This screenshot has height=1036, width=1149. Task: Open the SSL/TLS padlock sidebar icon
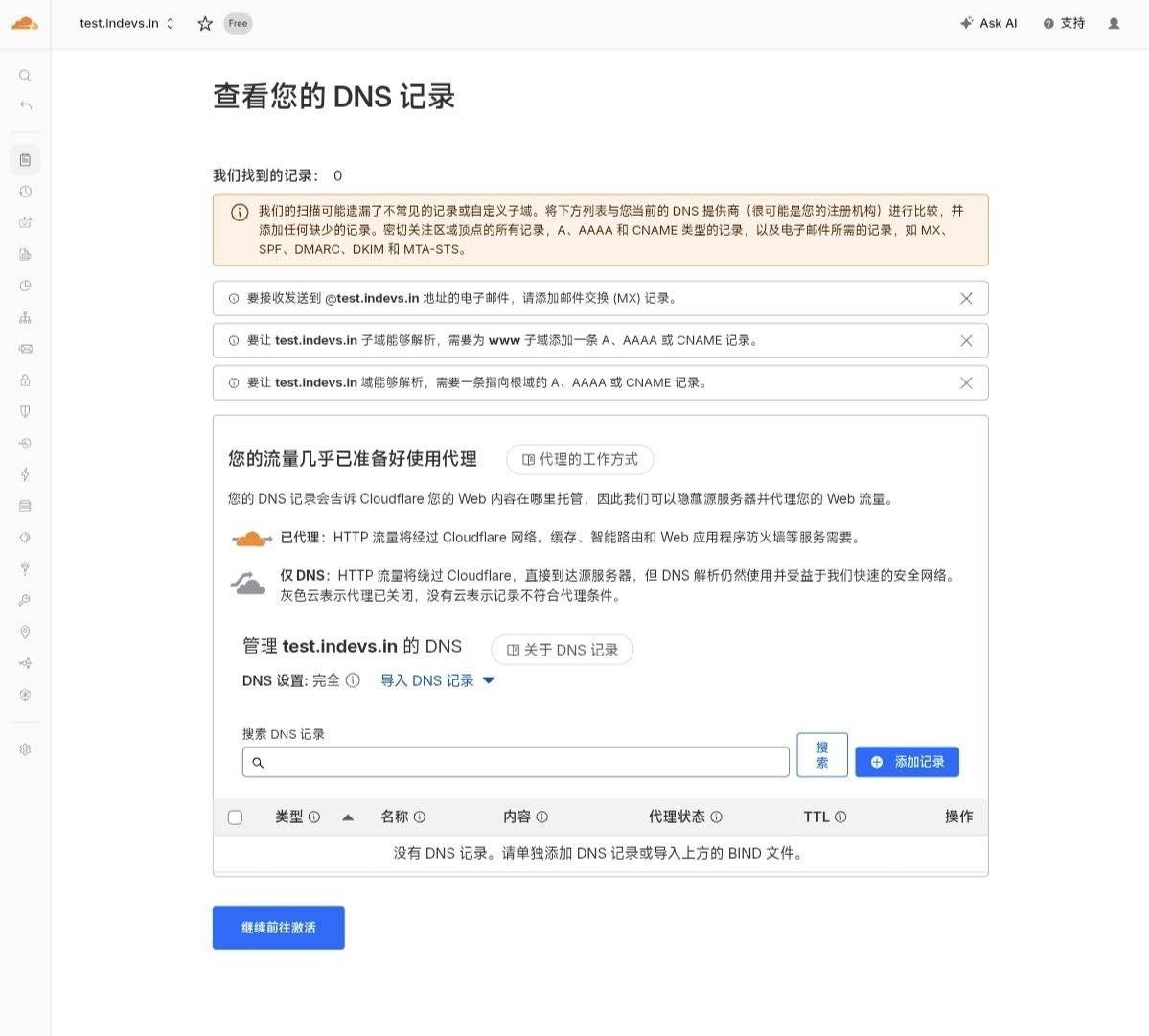pos(25,380)
